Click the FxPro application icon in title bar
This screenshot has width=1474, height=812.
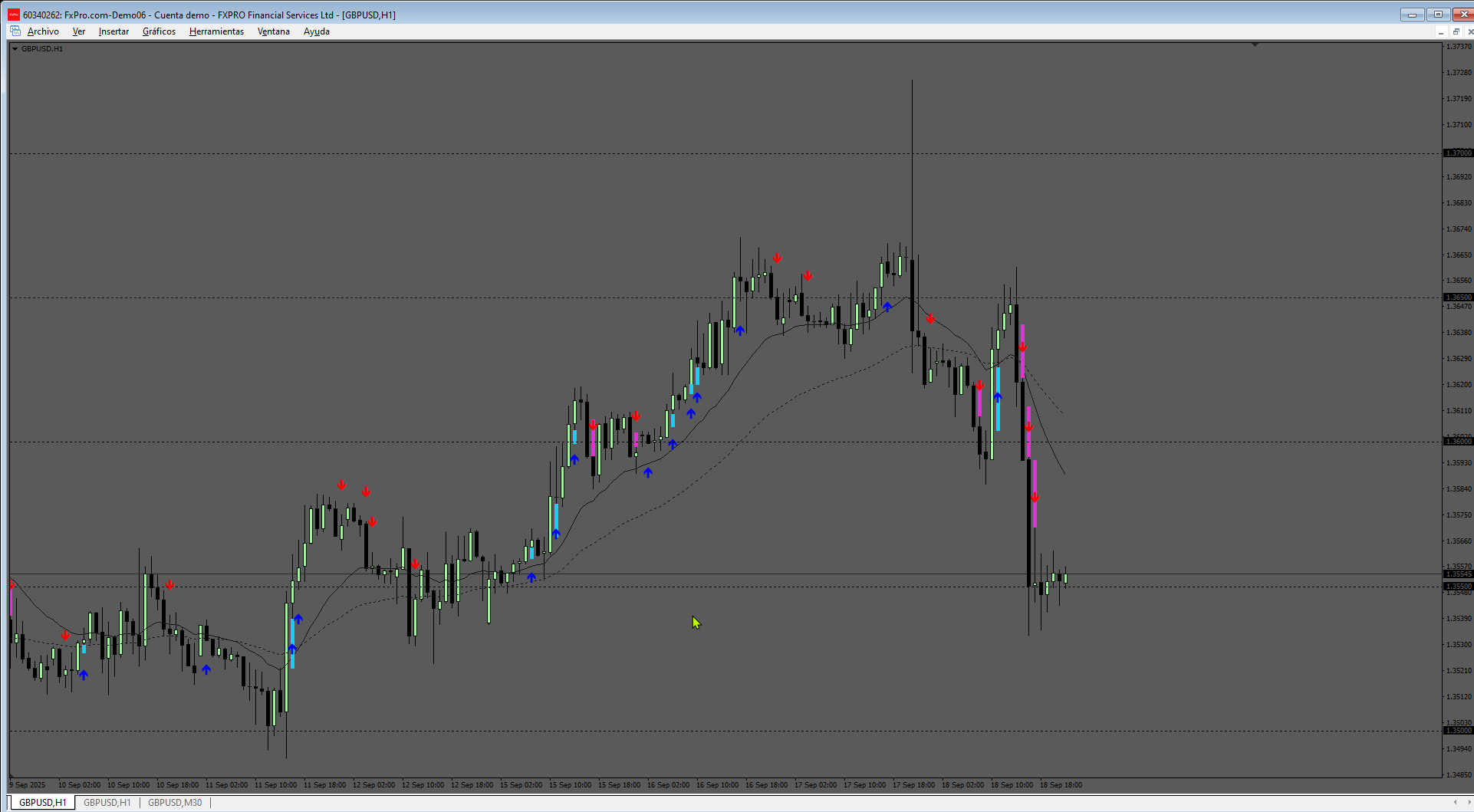pyautogui.click(x=14, y=15)
